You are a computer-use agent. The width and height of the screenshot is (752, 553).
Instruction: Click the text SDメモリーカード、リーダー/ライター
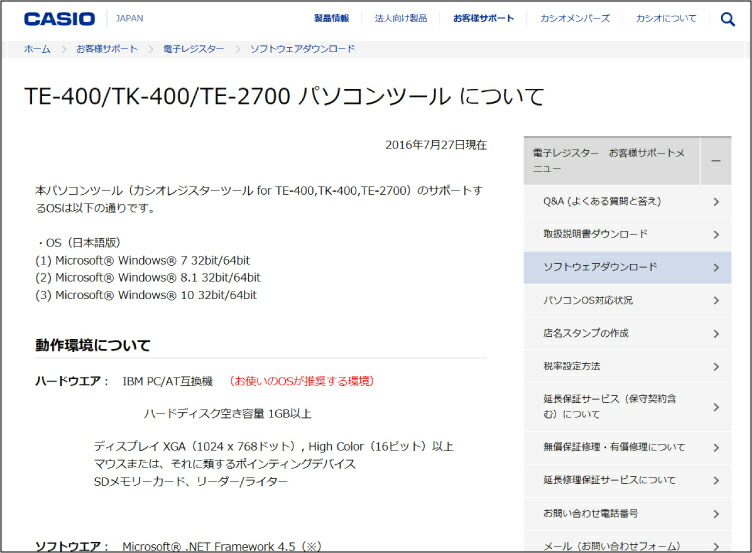191,482
